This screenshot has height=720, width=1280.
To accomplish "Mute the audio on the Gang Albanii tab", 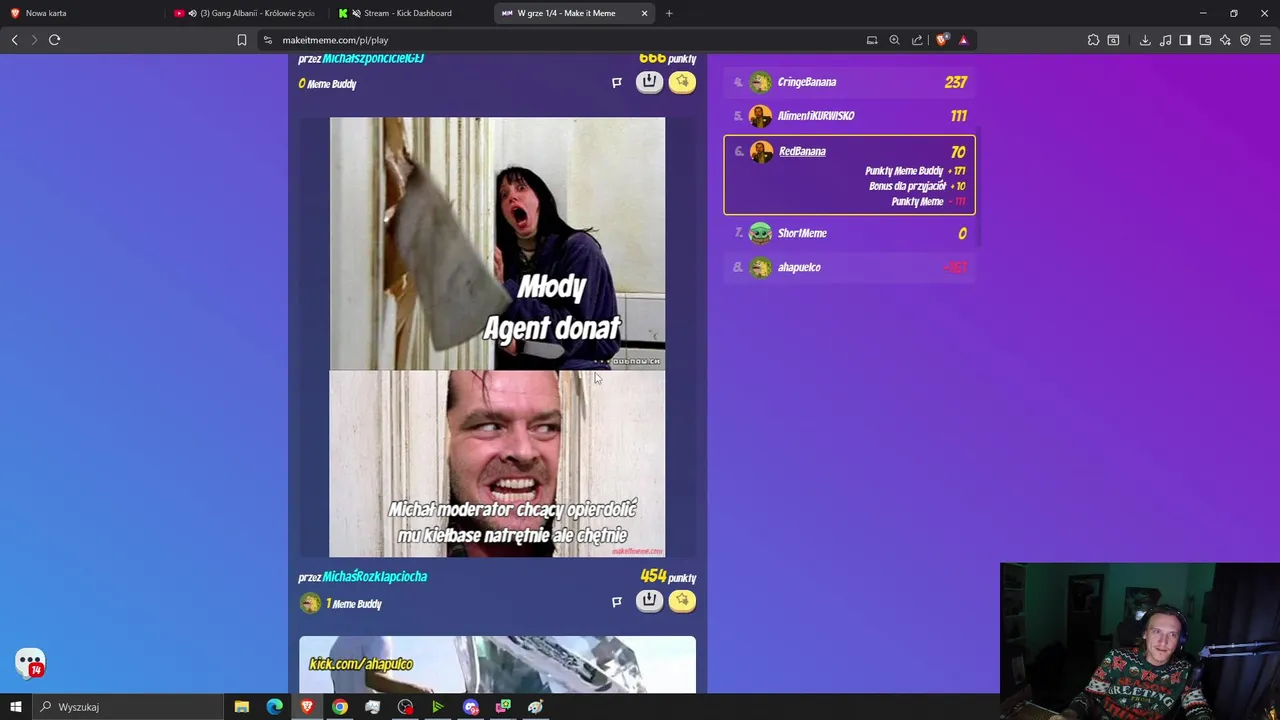I will [x=192, y=13].
